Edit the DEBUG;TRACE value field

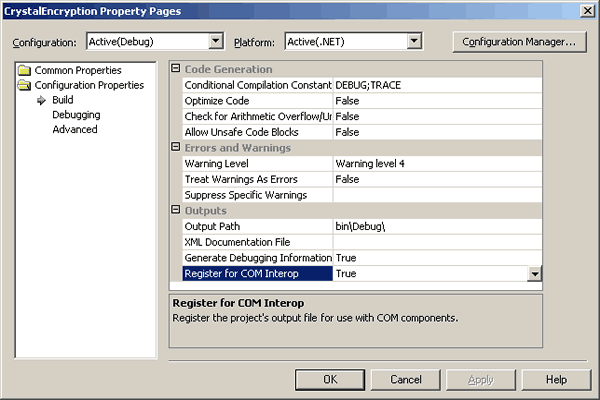pos(437,85)
